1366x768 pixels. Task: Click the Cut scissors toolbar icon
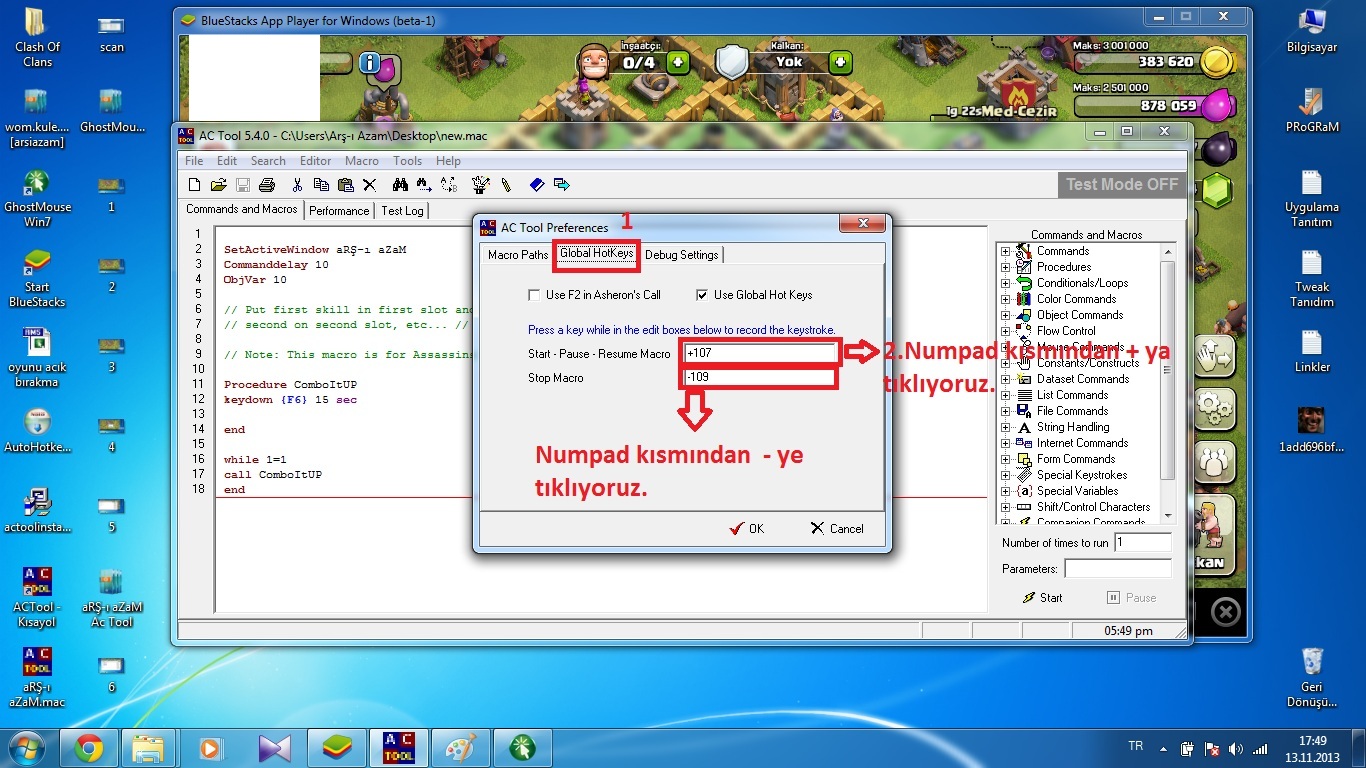point(297,185)
